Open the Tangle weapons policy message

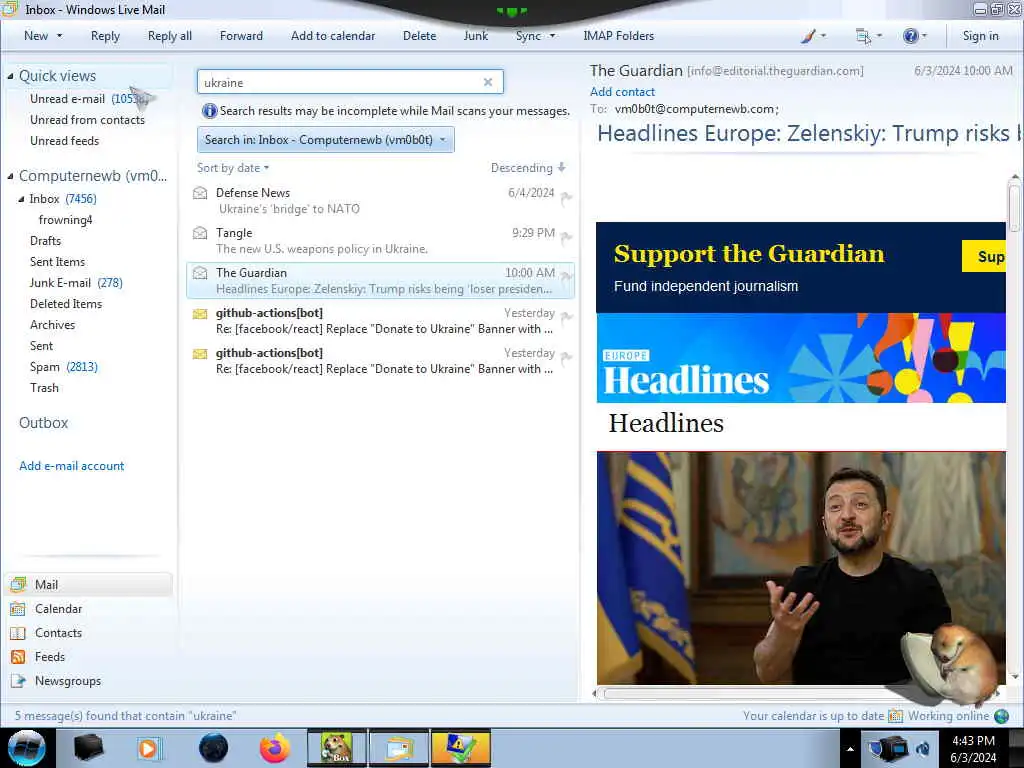tap(381, 241)
